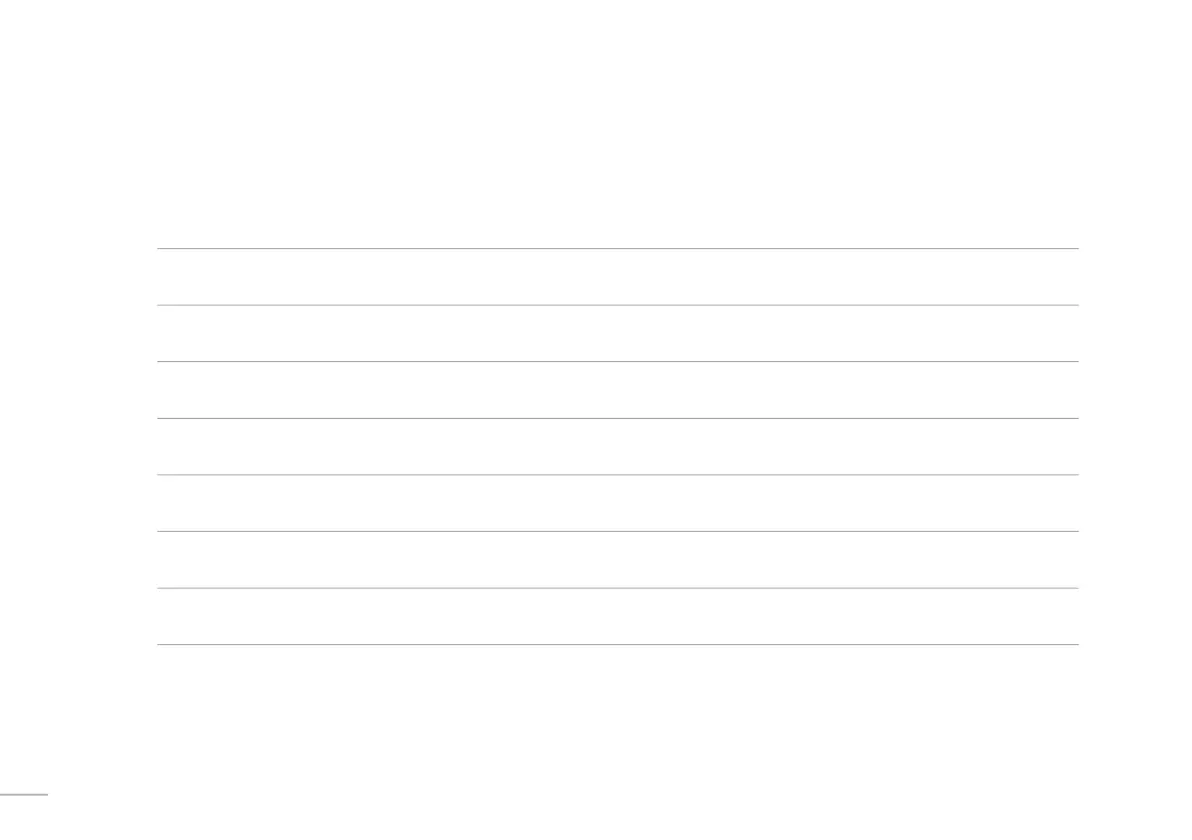Click the first empty row of the table
Viewport: 1192px width, 840px height.
tap(617, 277)
